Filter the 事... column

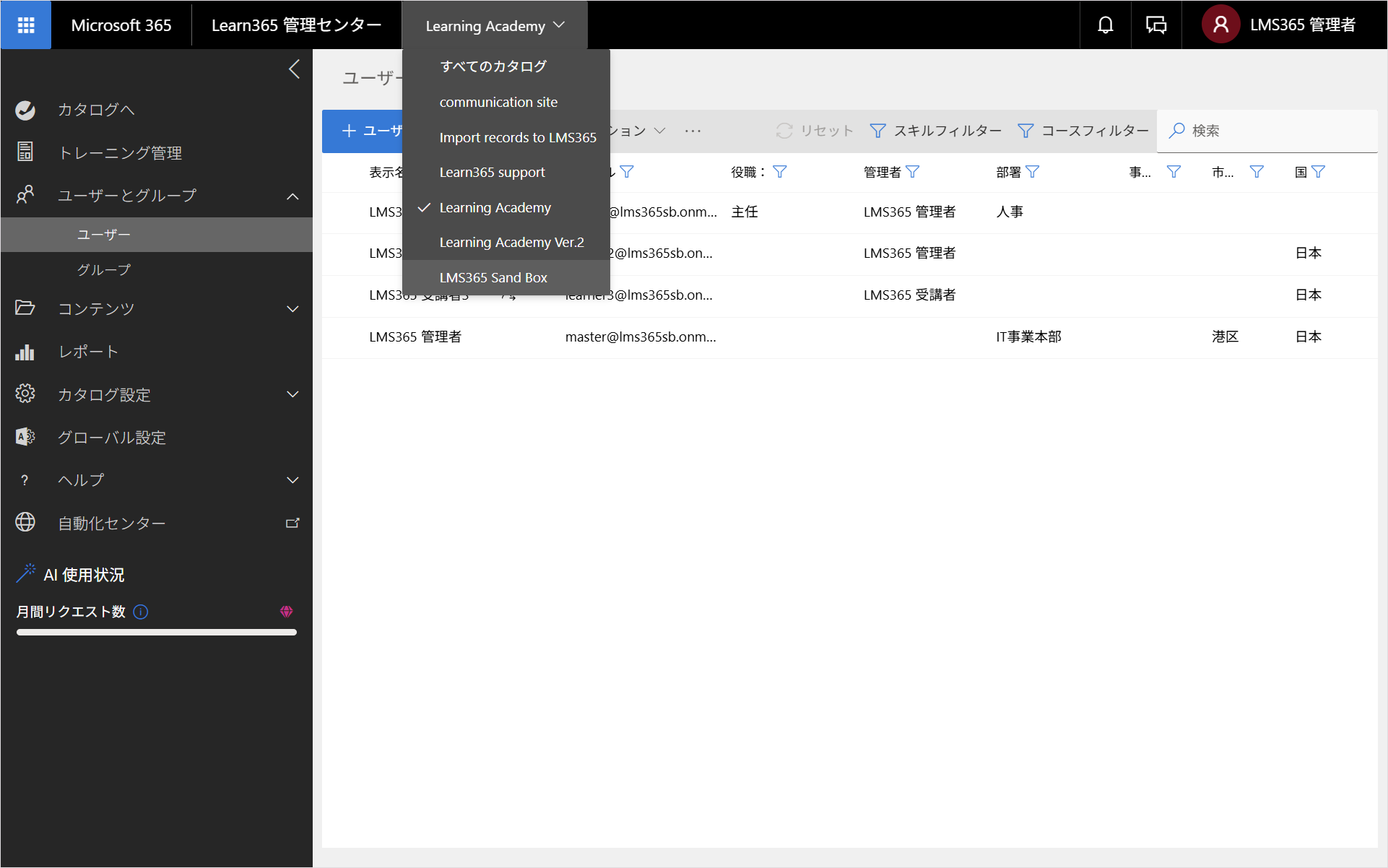point(1174,172)
